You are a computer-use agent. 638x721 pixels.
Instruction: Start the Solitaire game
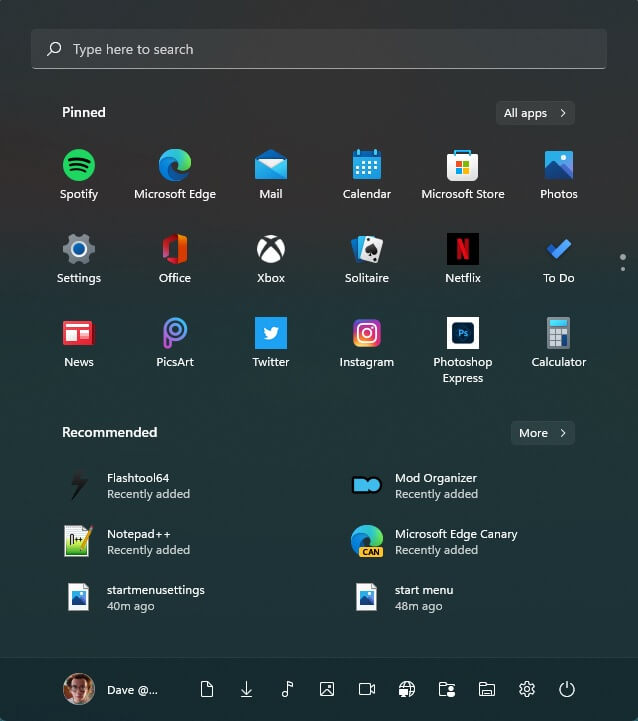pos(367,258)
